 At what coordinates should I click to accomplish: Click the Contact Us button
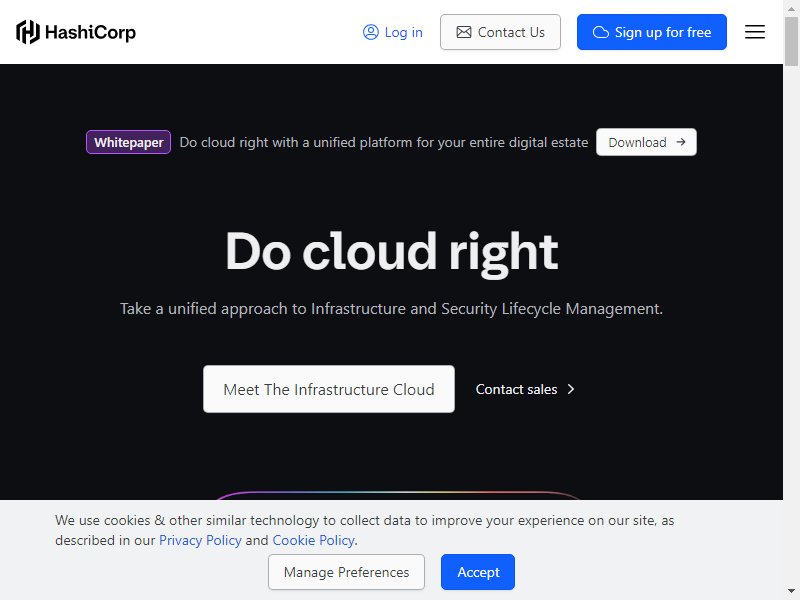tap(500, 32)
